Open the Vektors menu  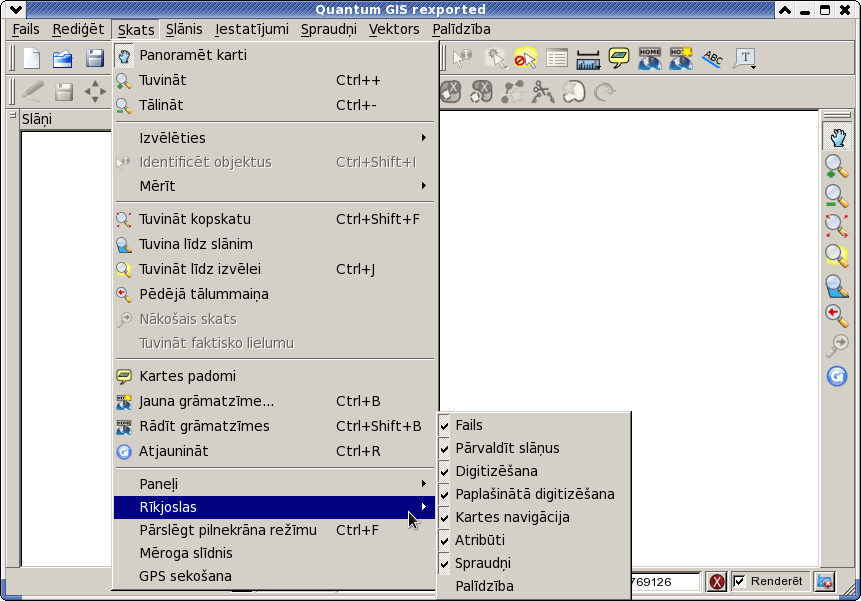coord(394,29)
